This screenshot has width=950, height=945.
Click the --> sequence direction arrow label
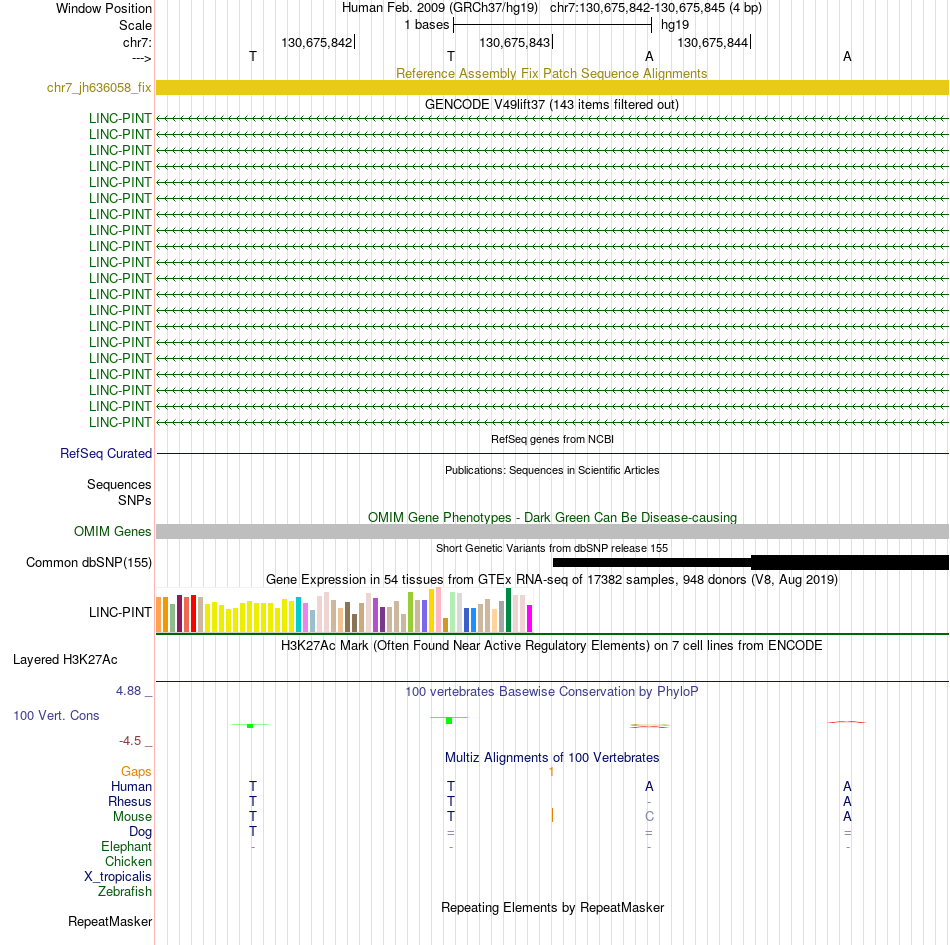[x=142, y=59]
